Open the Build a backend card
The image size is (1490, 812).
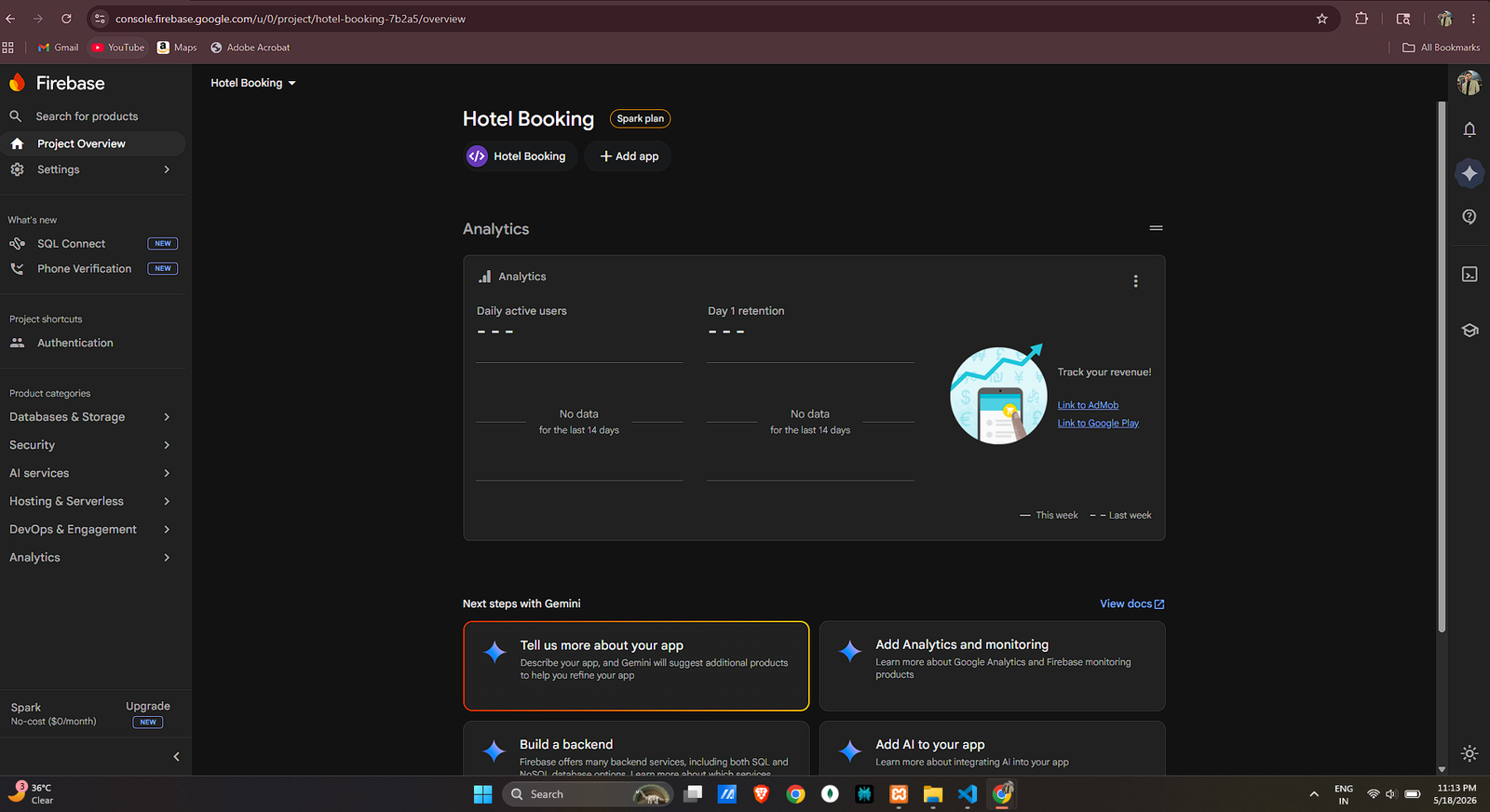point(636,749)
